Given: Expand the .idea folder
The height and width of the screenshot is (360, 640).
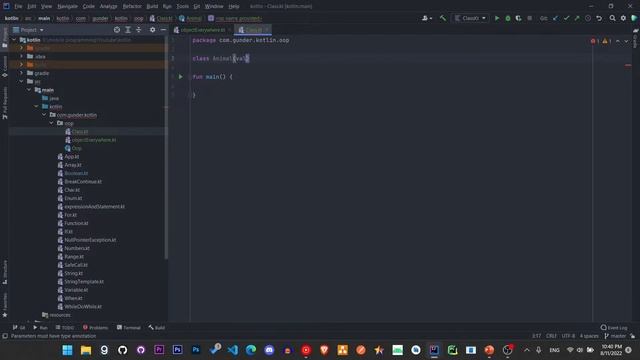Looking at the screenshot, I should pos(22,56).
